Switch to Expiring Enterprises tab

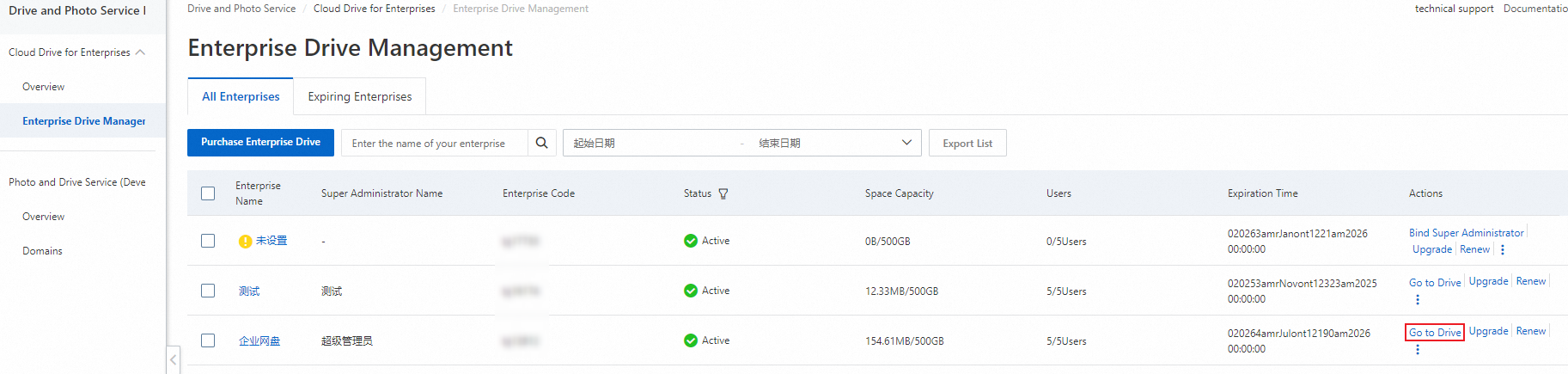coord(359,96)
